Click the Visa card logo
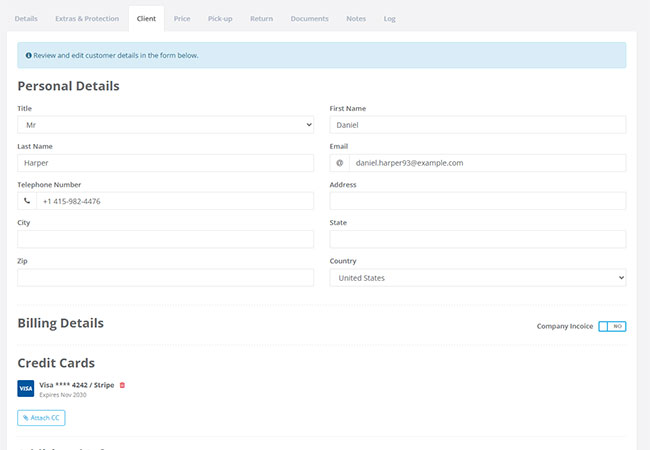 tap(26, 388)
